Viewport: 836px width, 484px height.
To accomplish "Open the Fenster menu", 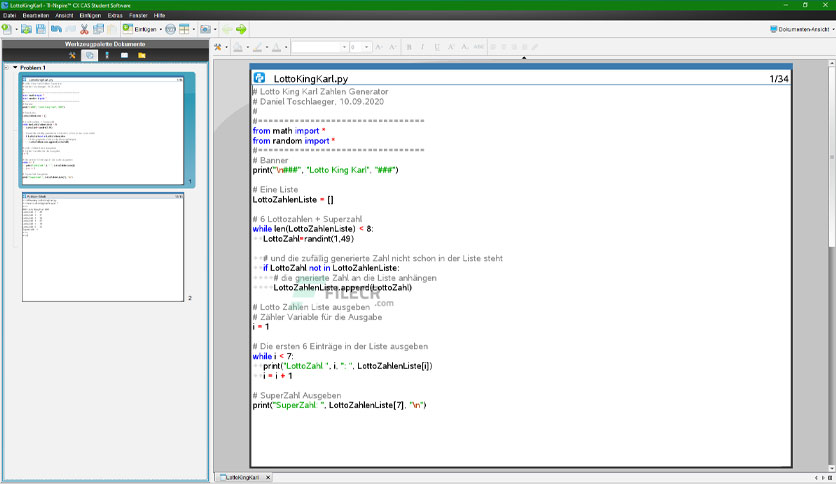I will point(138,15).
